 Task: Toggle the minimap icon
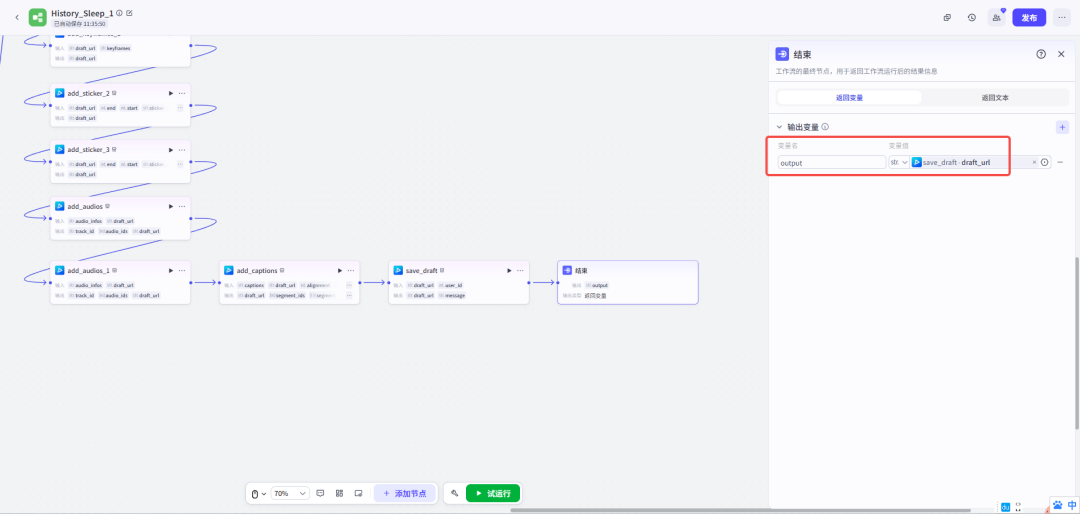(x=358, y=493)
